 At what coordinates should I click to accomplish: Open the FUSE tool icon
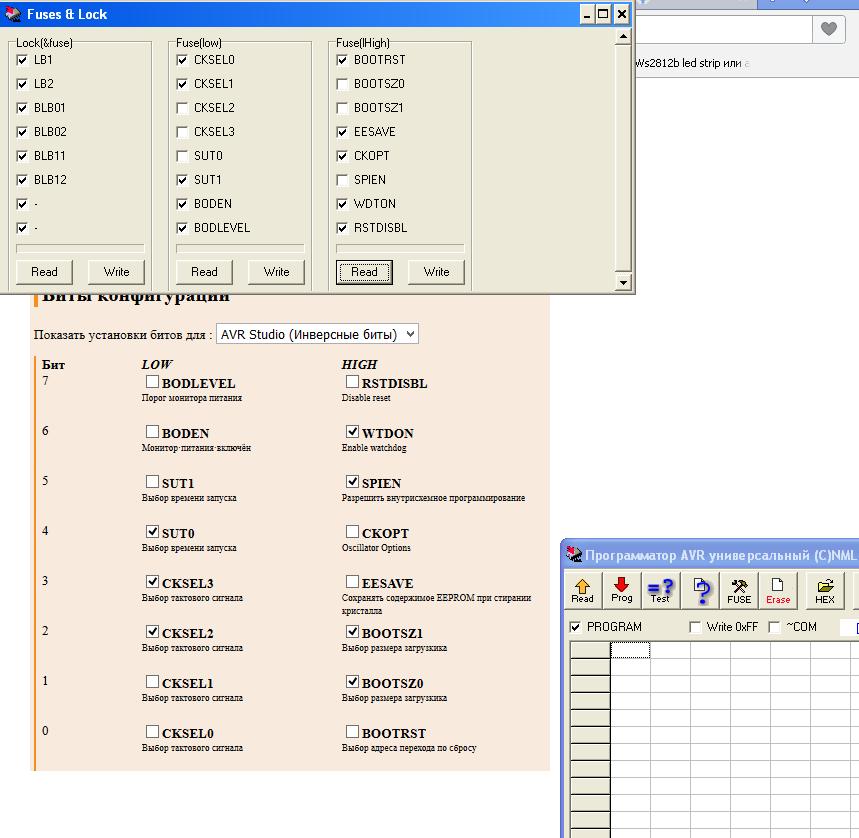(x=739, y=590)
